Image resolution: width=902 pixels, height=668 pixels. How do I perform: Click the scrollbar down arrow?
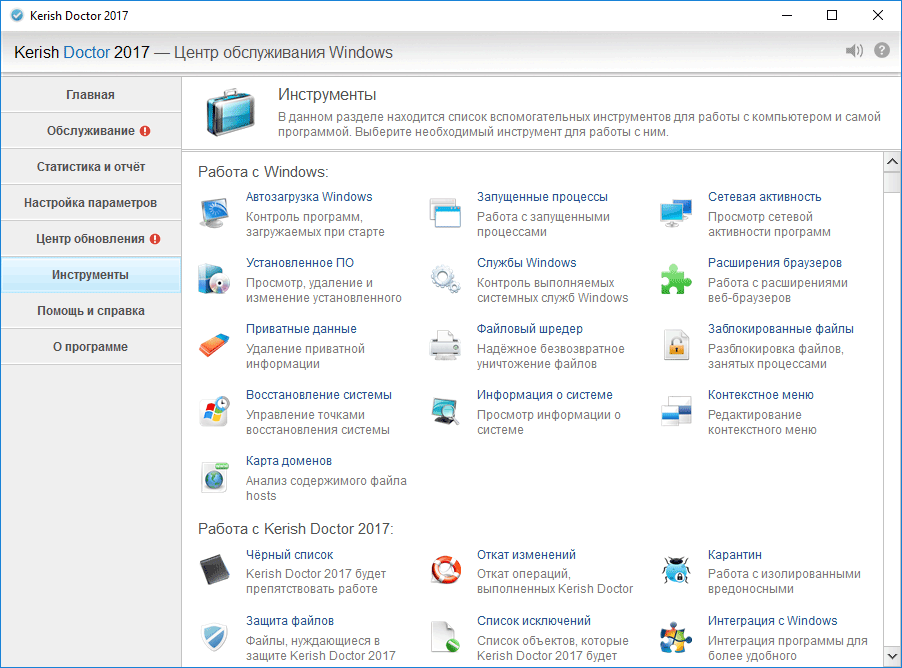pos(892,658)
